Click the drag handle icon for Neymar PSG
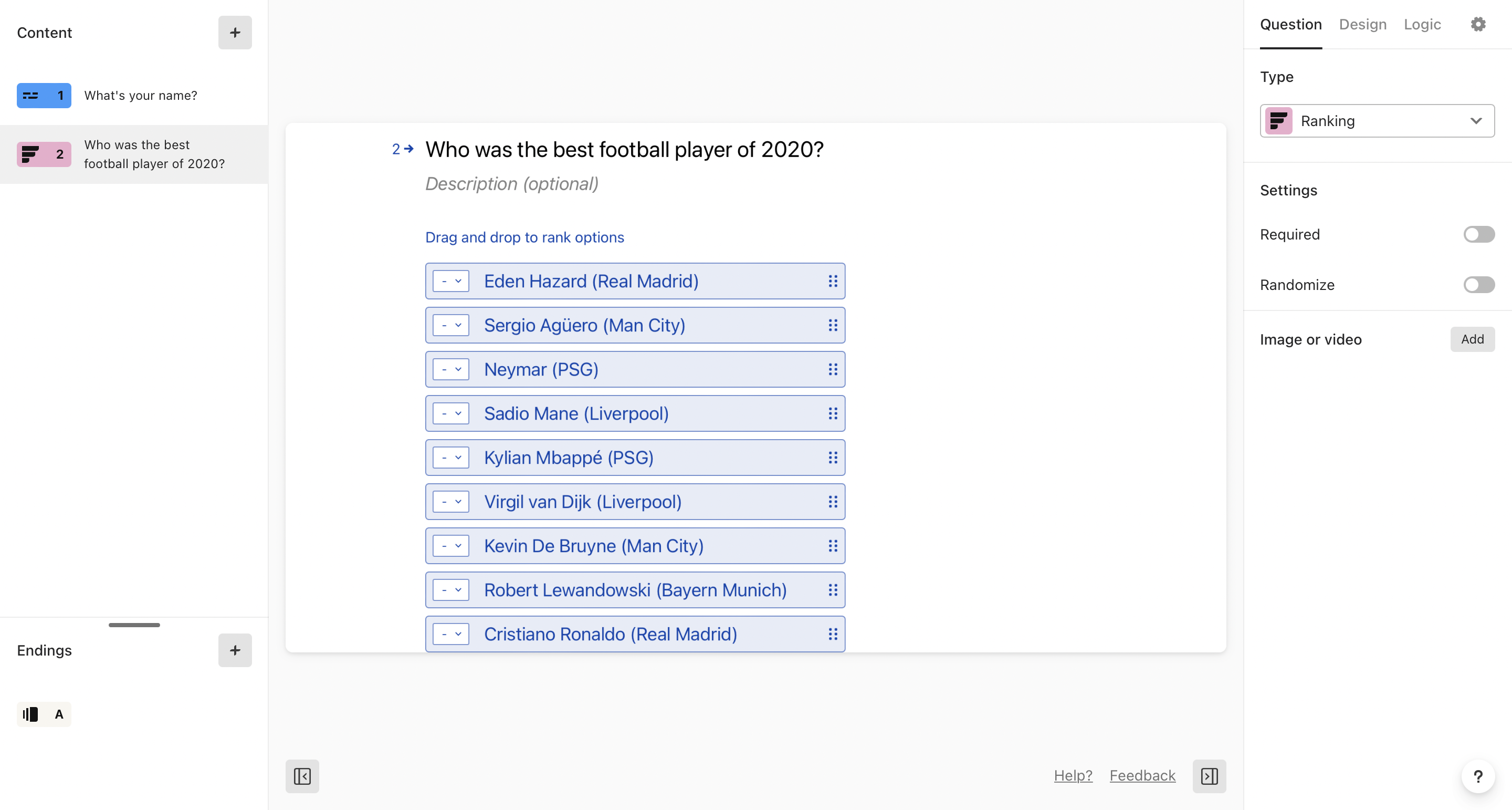 (832, 369)
